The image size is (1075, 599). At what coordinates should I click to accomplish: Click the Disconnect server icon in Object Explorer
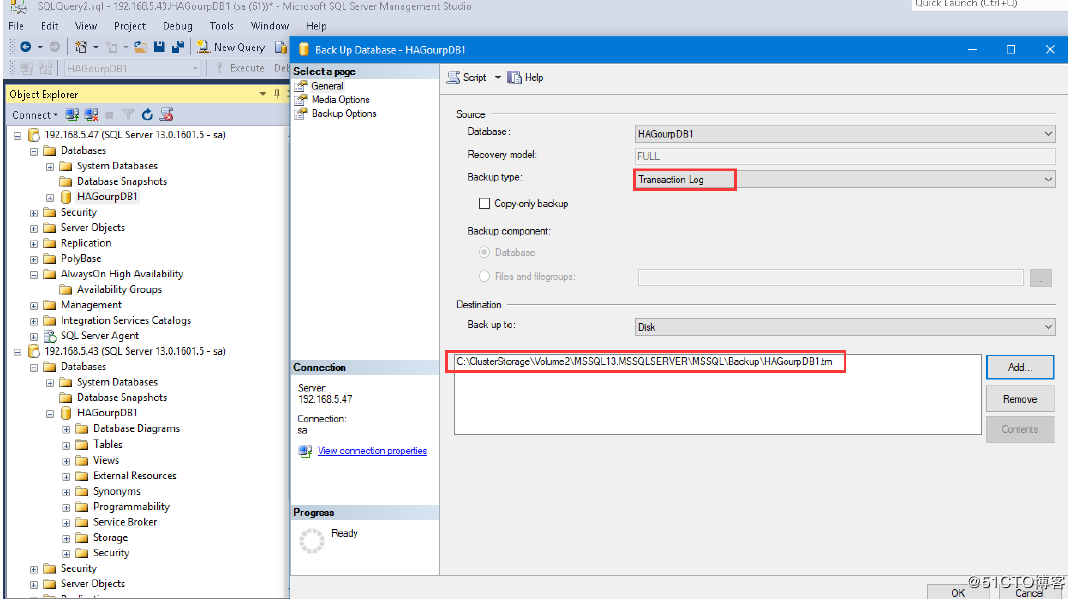[91, 114]
